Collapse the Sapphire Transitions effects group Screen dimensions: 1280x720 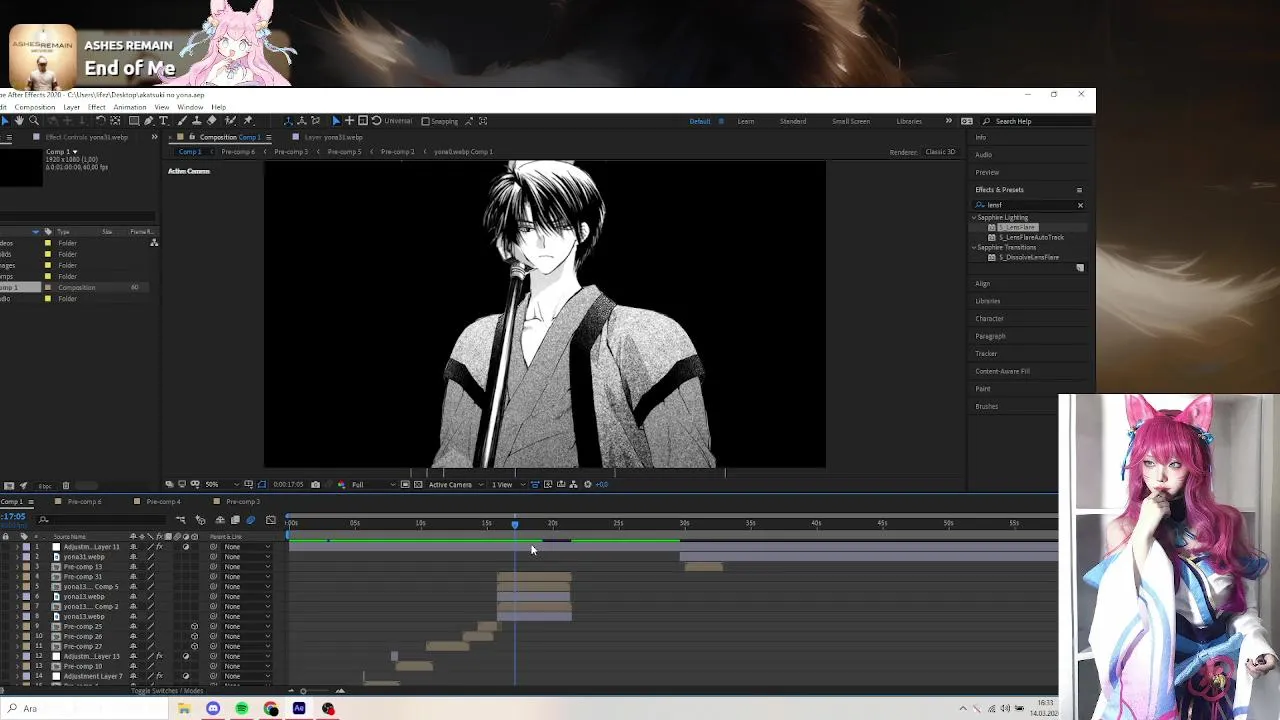coord(974,247)
